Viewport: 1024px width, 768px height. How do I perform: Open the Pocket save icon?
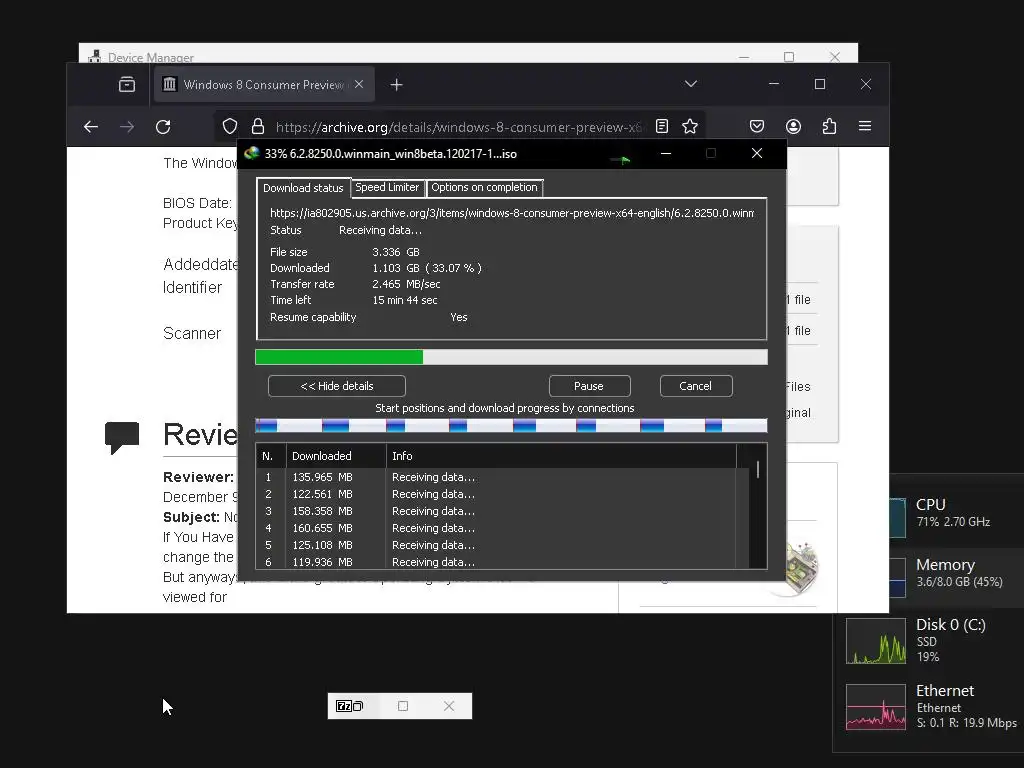coord(757,126)
